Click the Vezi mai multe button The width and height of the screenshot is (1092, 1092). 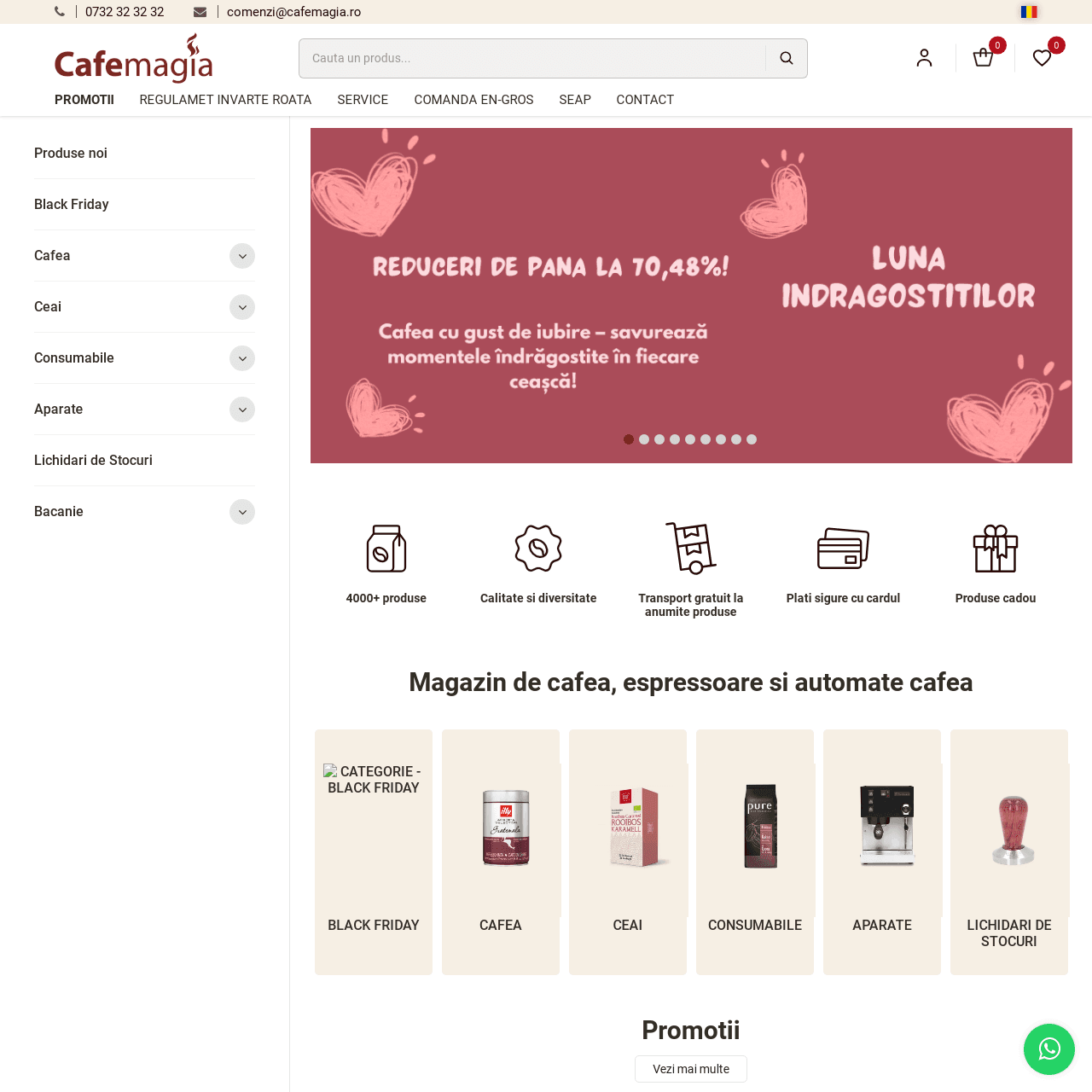pos(691,1069)
